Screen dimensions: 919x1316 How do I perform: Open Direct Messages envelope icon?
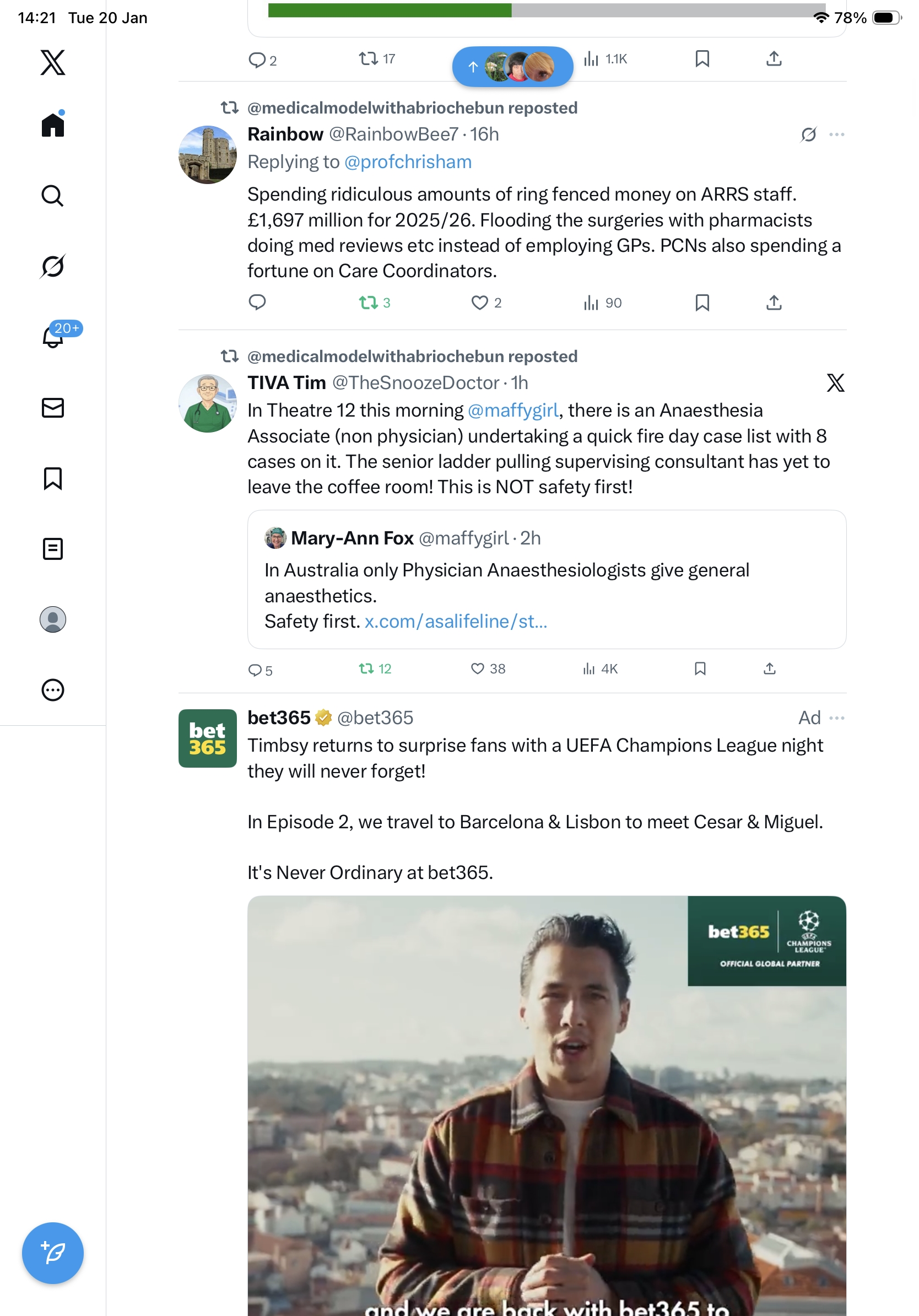coord(53,407)
